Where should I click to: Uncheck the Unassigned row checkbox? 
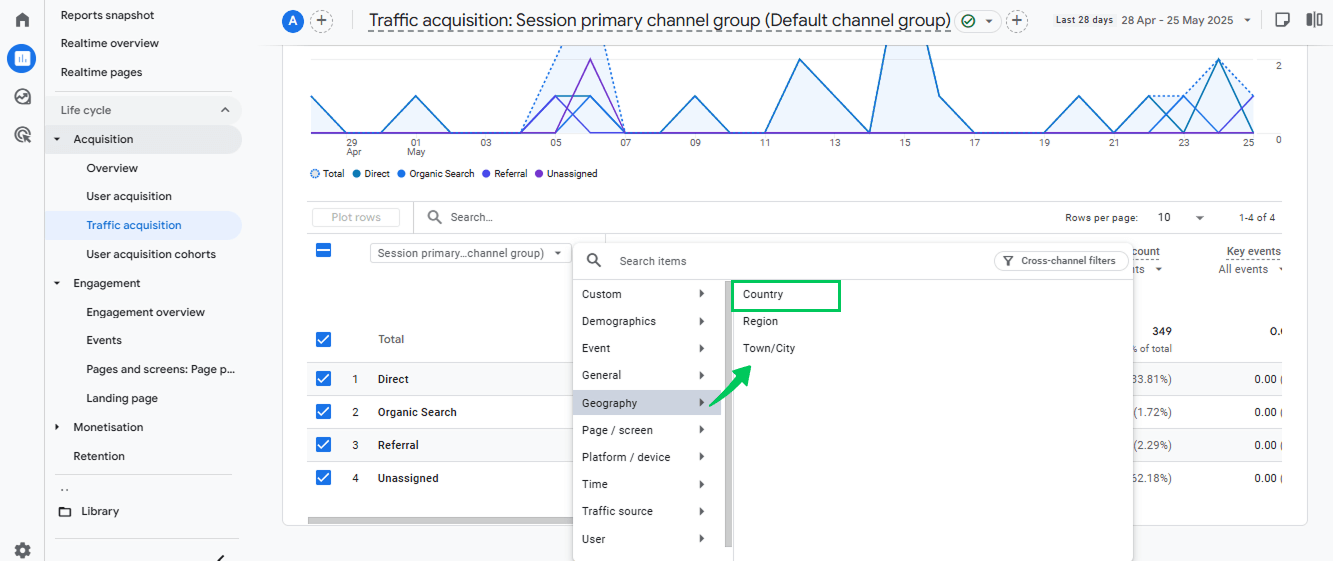pyautogui.click(x=323, y=478)
